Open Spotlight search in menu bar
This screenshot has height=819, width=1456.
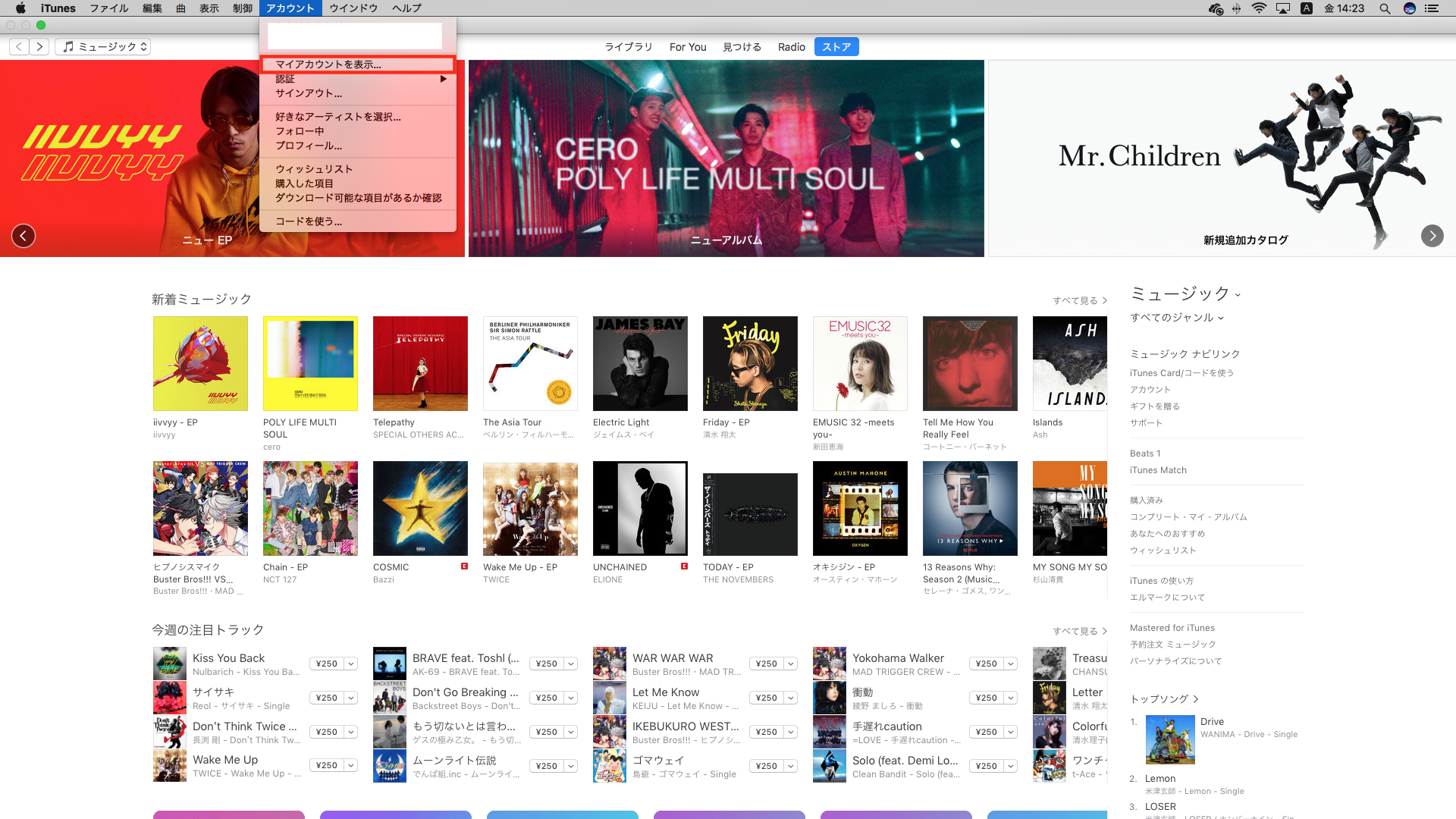click(1385, 8)
